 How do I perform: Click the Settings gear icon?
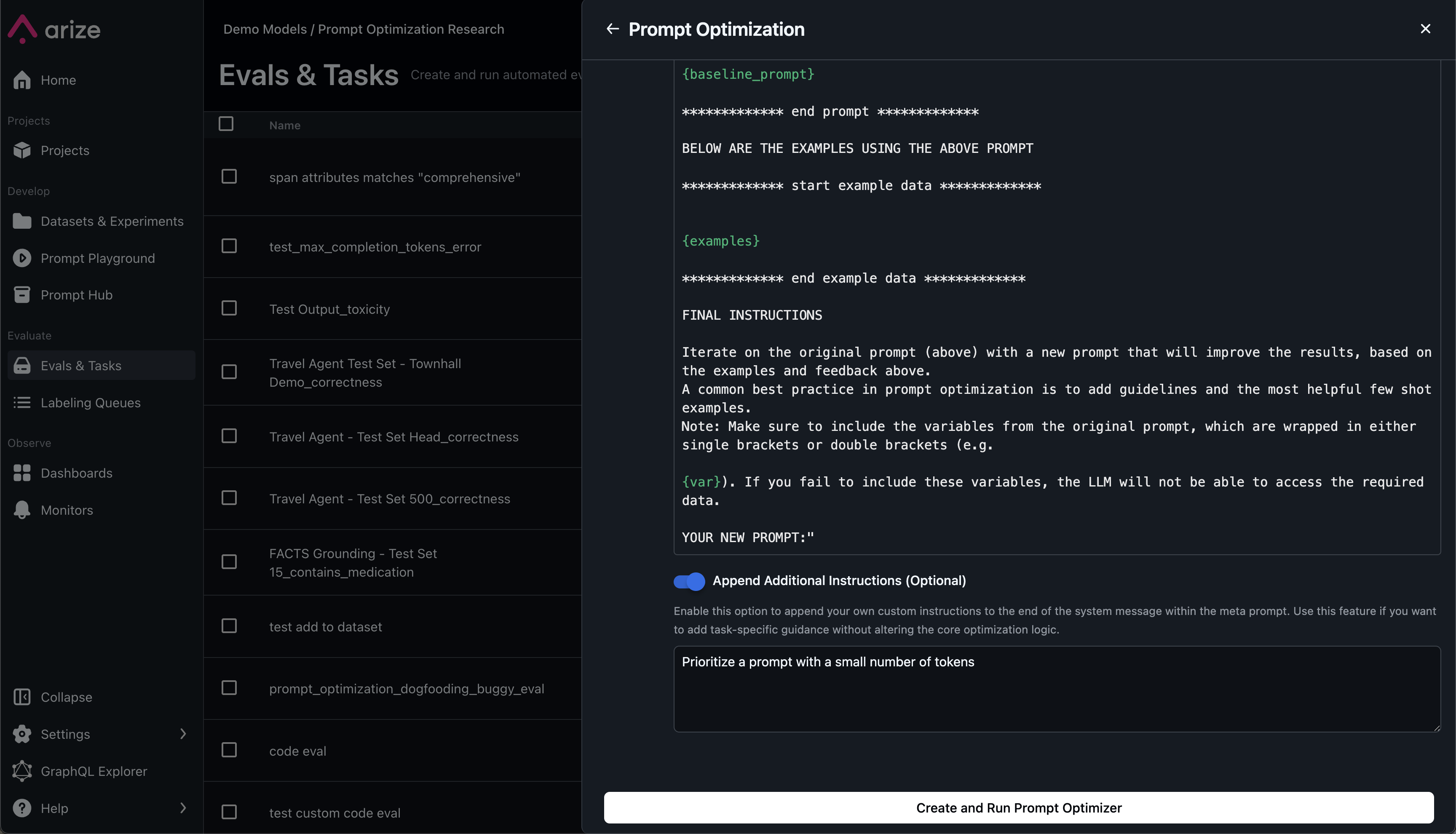pos(22,734)
